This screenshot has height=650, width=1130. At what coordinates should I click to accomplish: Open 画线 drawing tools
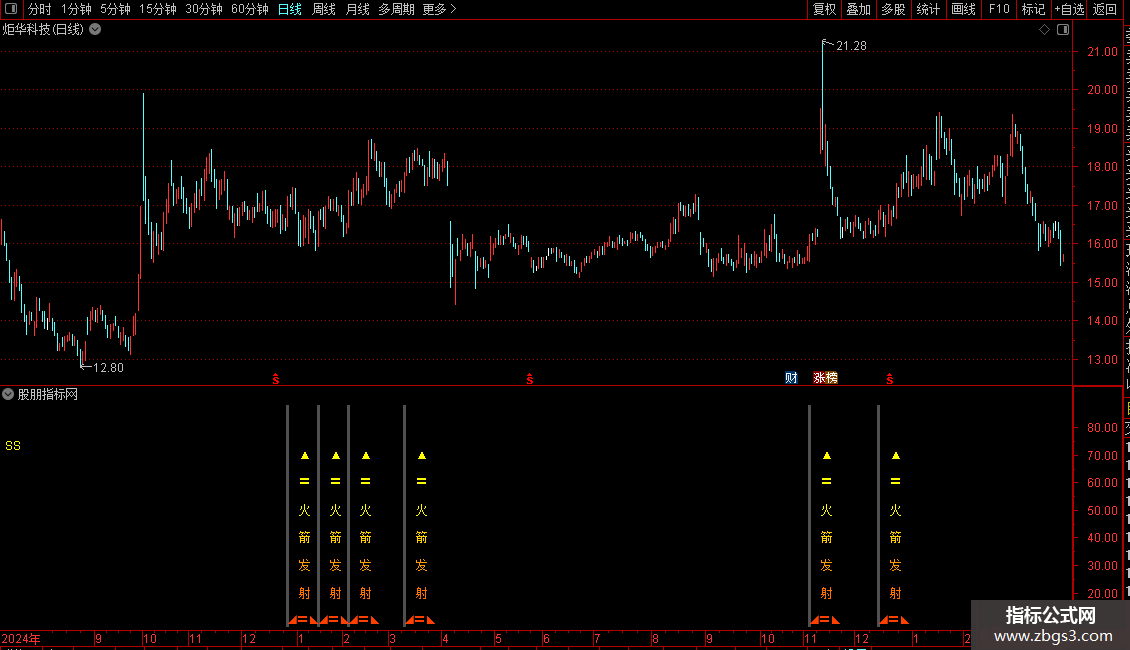click(x=963, y=9)
